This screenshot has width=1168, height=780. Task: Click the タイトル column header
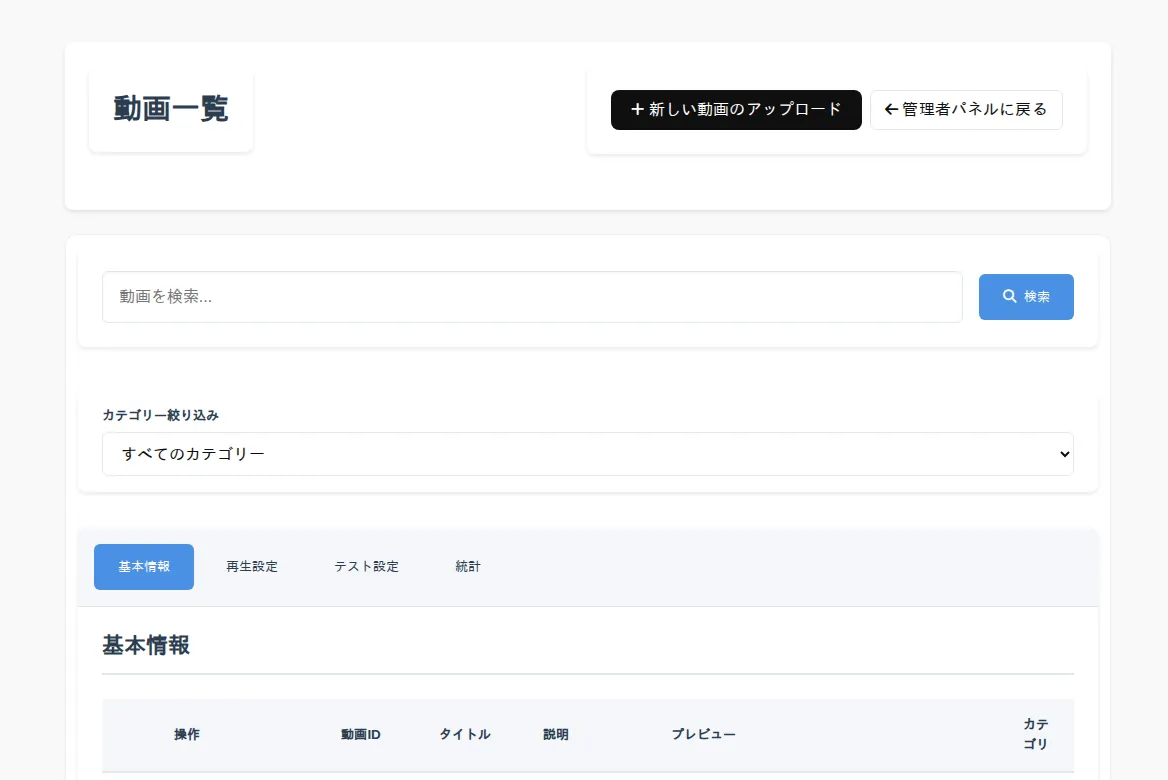coord(465,735)
